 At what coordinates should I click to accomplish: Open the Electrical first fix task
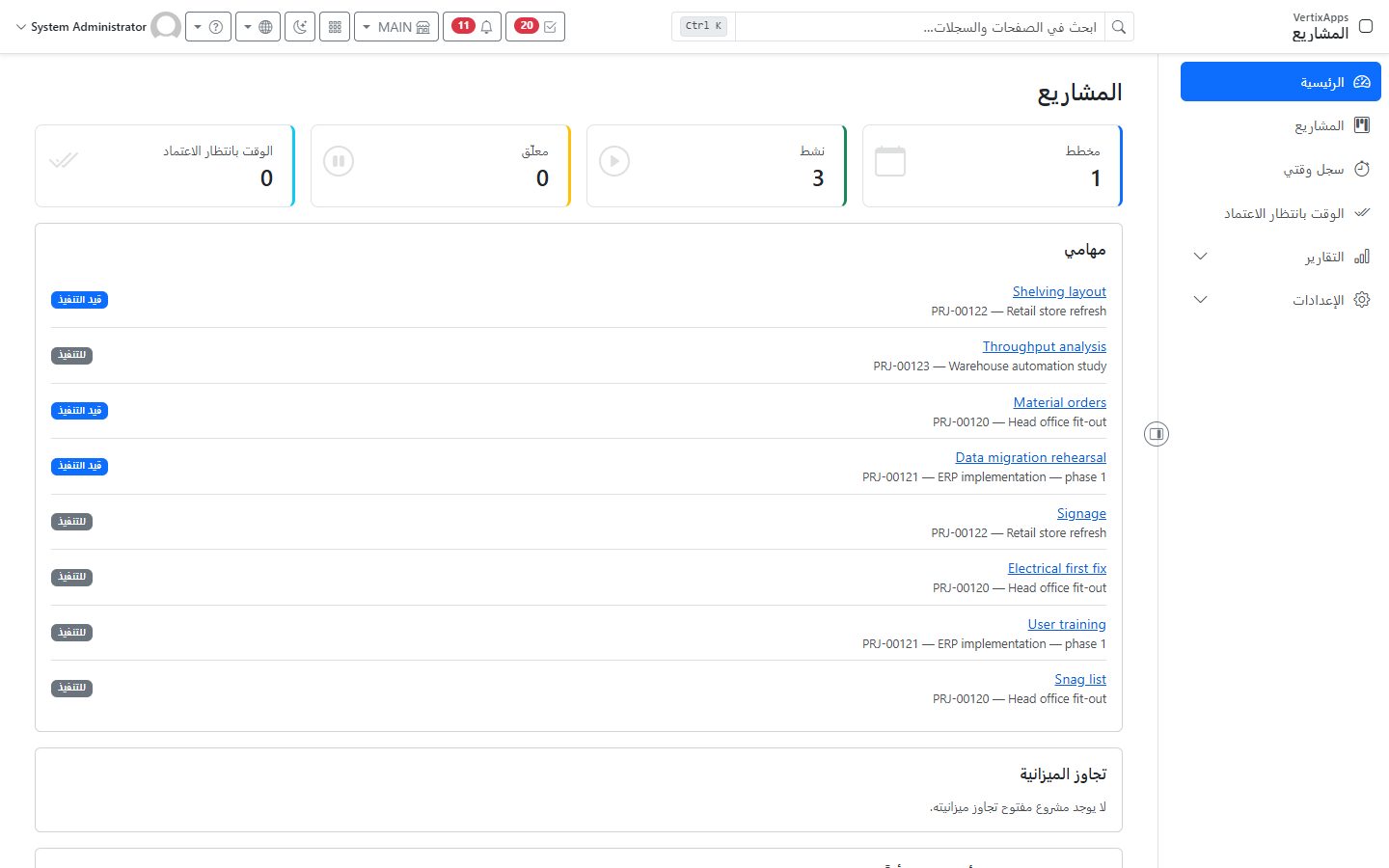[1056, 568]
